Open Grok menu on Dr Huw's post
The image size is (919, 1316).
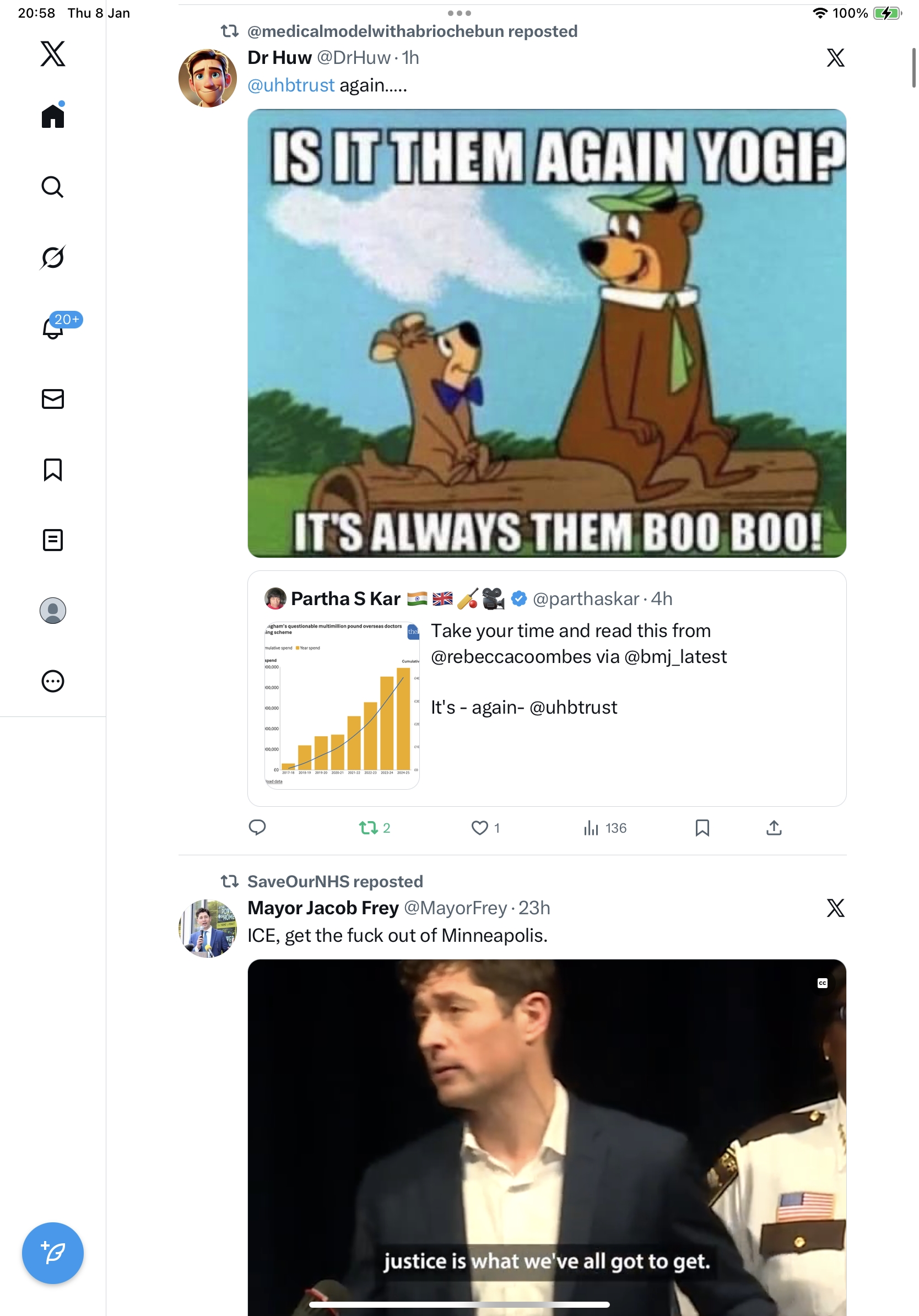(835, 58)
